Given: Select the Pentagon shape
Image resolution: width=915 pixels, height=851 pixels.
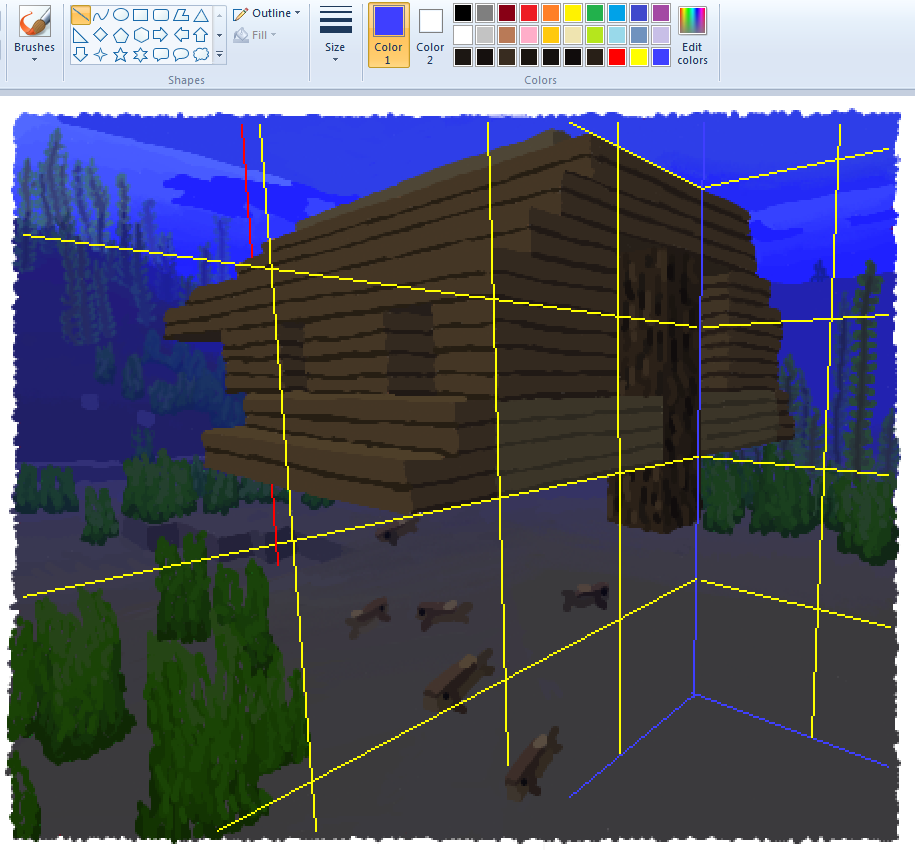Looking at the screenshot, I should coord(120,35).
